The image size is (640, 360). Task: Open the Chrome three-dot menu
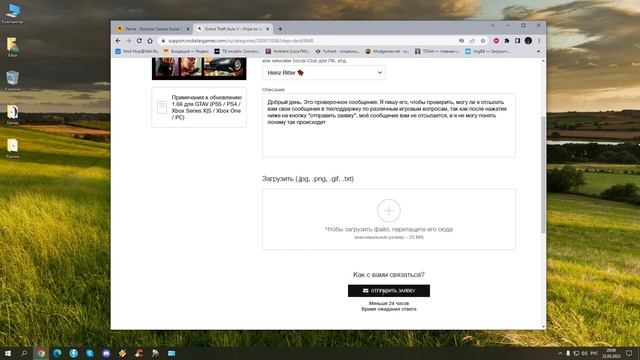(539, 41)
